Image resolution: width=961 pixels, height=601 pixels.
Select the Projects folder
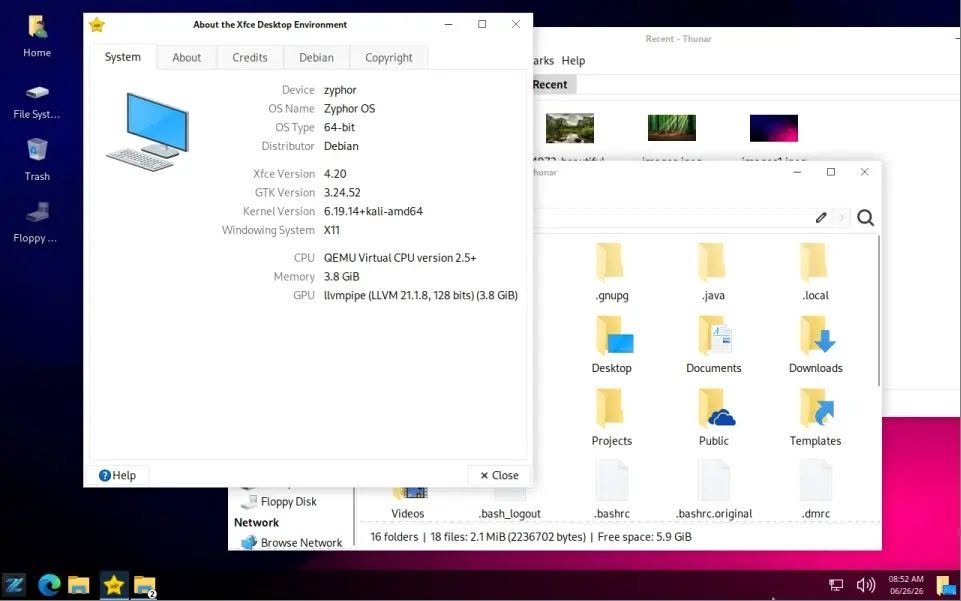(612, 417)
